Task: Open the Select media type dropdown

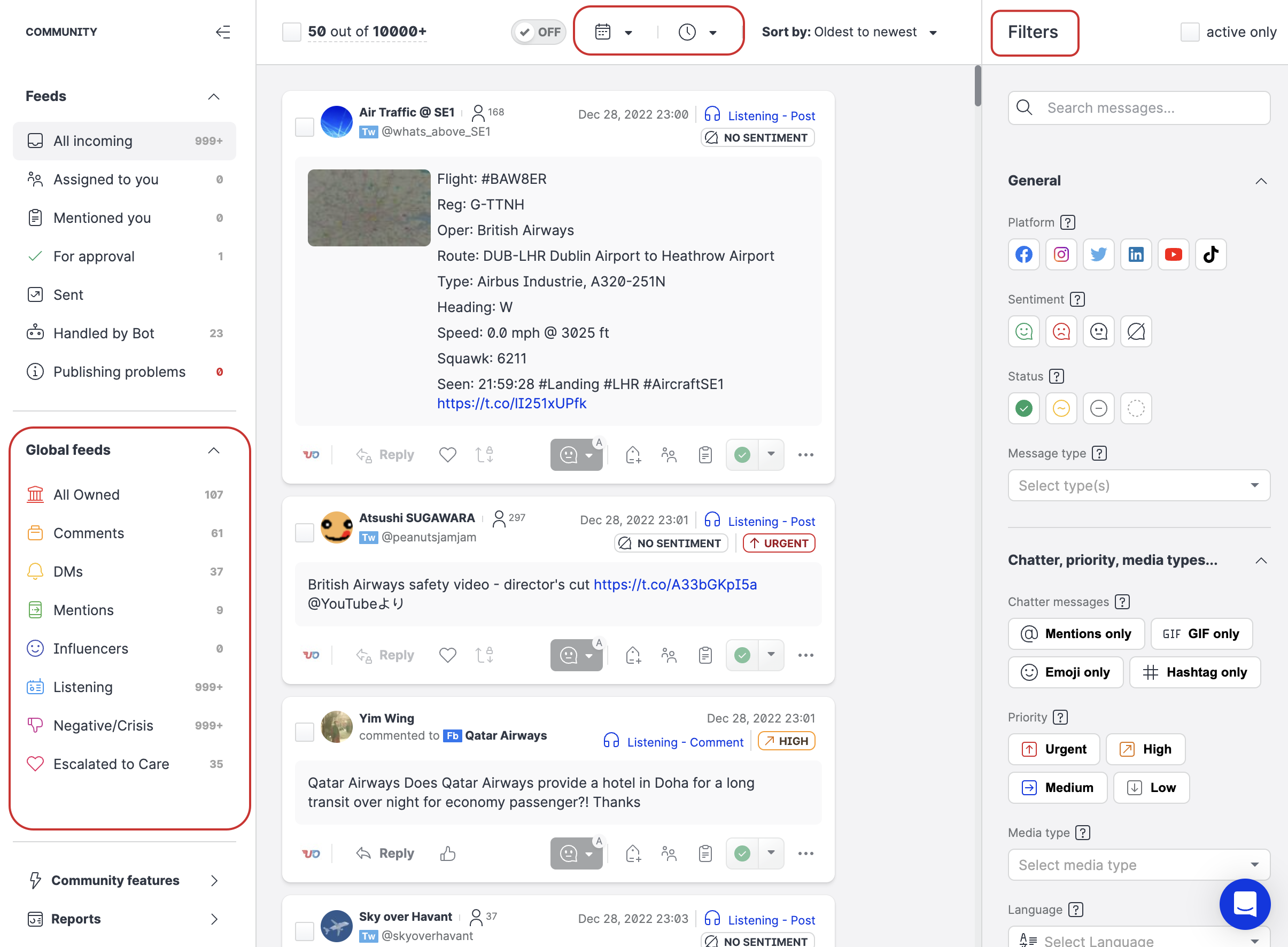Action: pyautogui.click(x=1138, y=865)
